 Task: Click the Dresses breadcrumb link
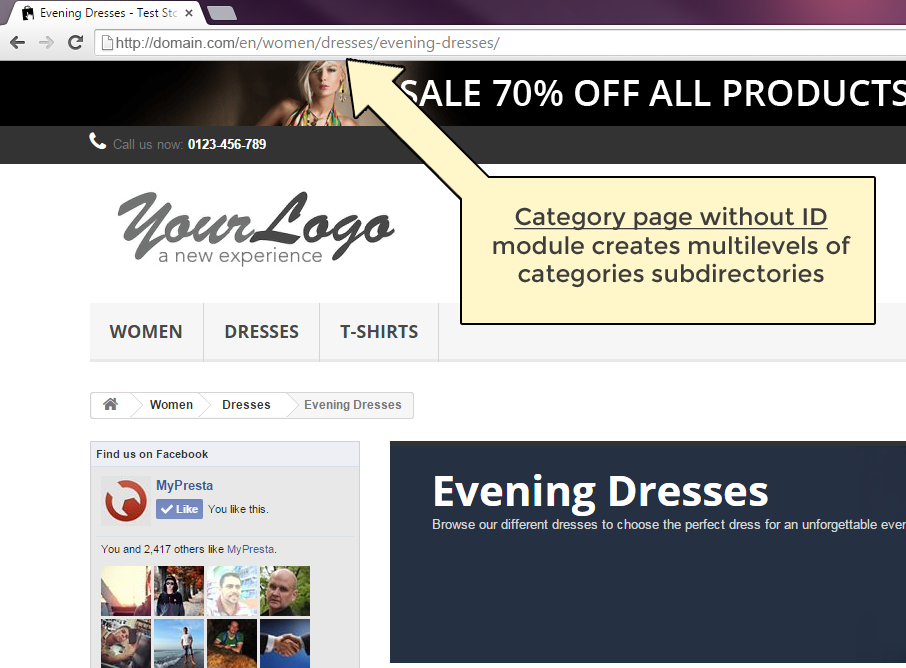pyautogui.click(x=246, y=404)
